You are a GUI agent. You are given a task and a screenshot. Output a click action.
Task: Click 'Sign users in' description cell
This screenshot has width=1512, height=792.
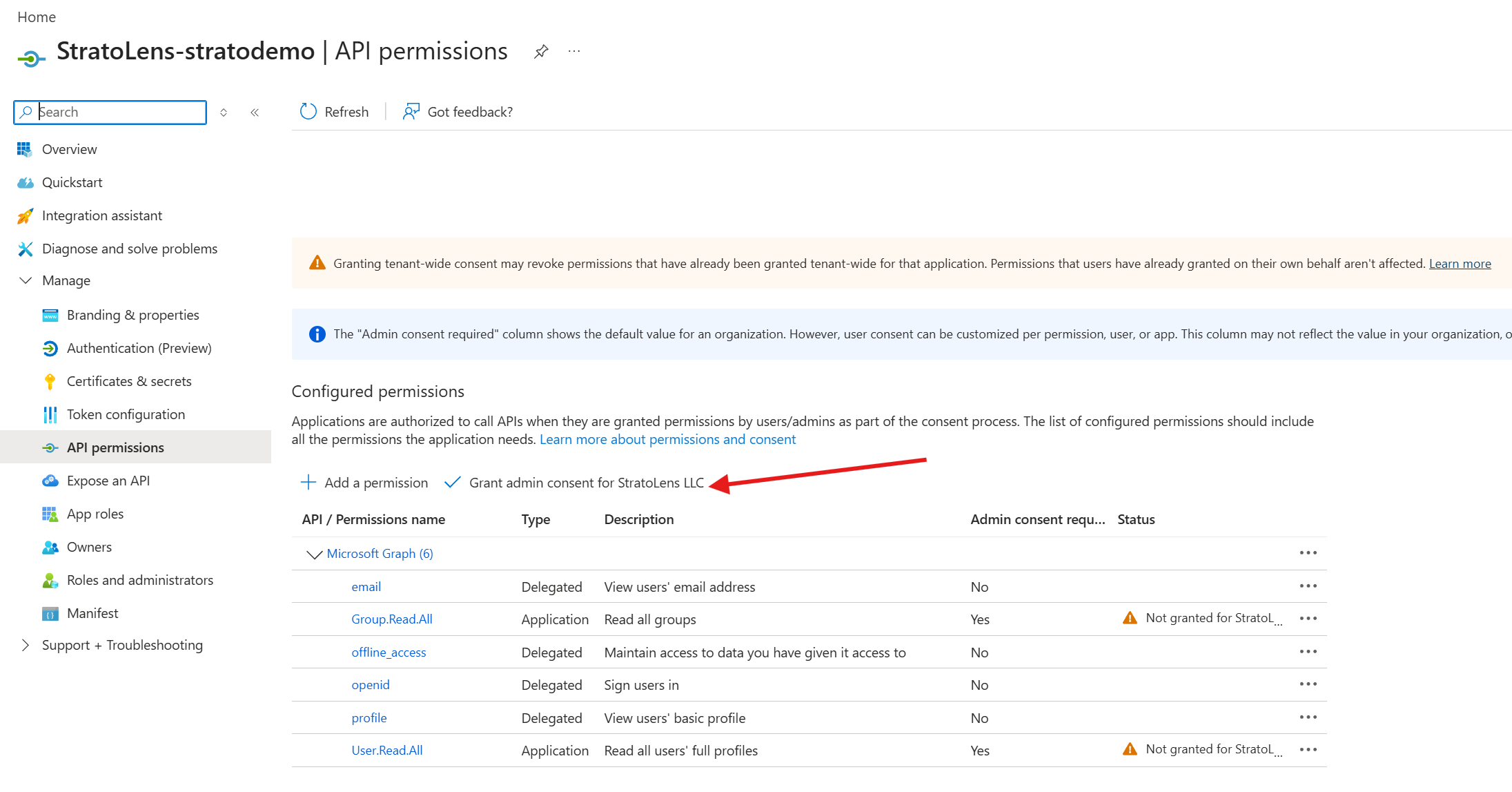(x=642, y=685)
